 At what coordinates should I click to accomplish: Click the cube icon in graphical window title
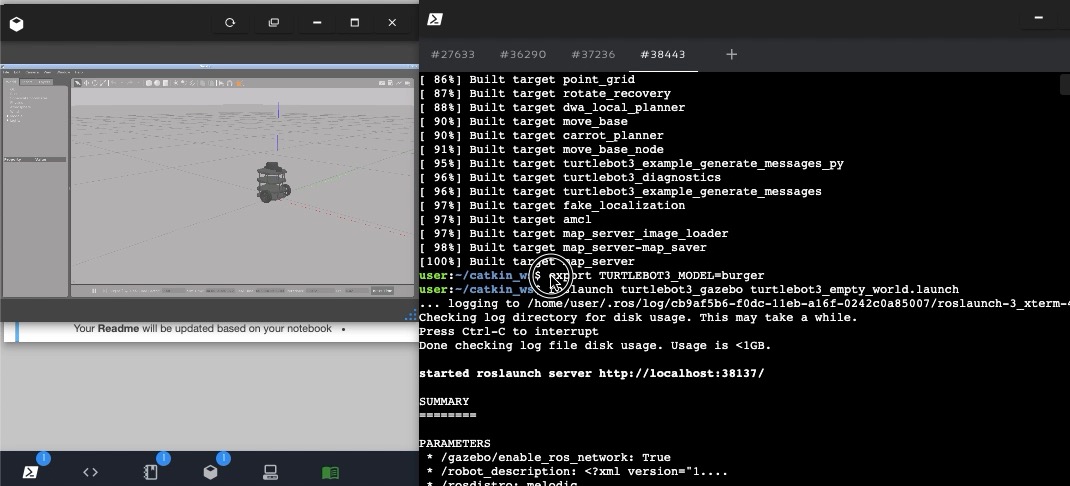[16, 24]
